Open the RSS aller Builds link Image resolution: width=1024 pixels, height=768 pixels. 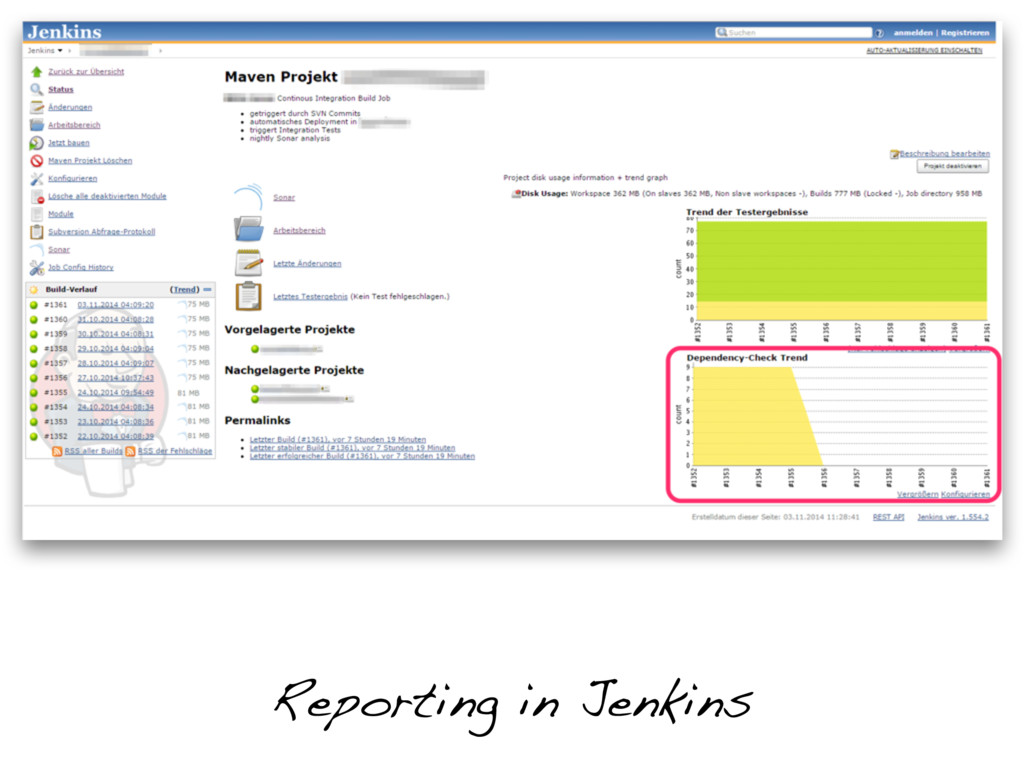(93, 451)
